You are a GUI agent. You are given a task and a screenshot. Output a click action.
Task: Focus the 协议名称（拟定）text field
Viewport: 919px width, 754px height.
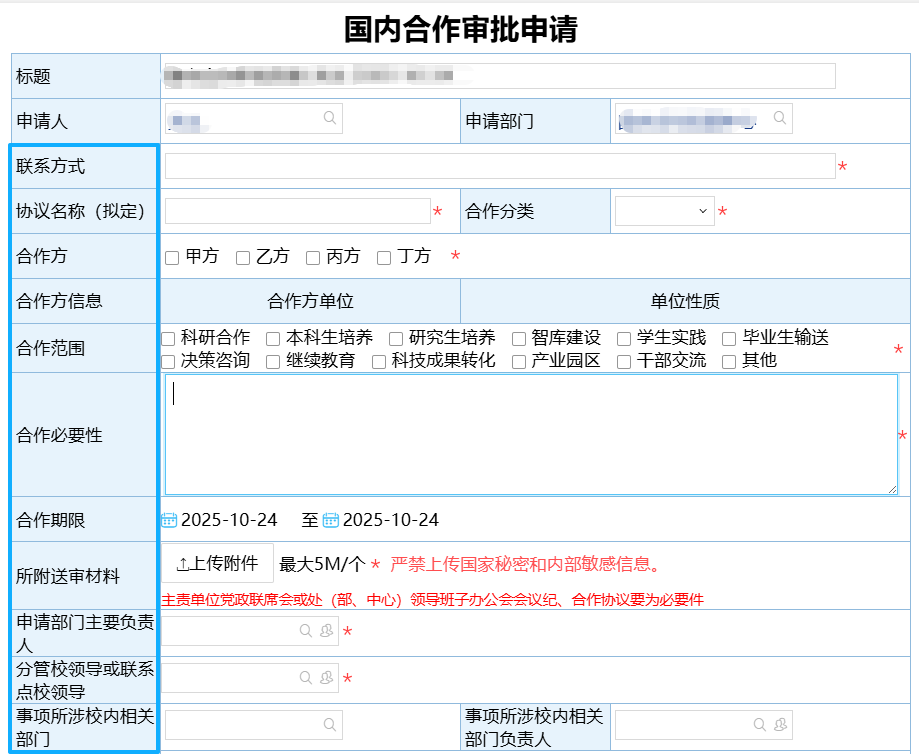(297, 211)
